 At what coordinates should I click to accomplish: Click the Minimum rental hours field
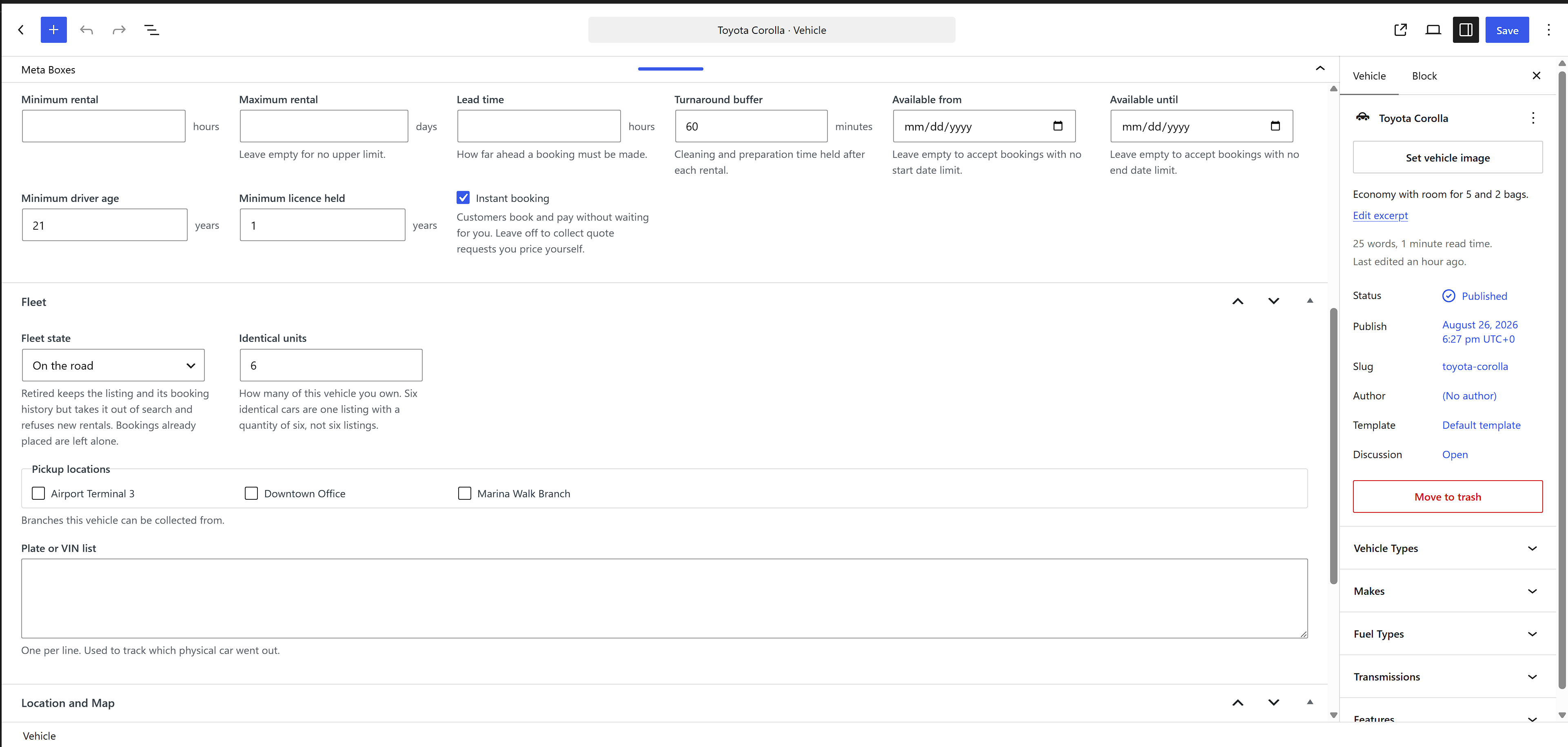tap(104, 126)
